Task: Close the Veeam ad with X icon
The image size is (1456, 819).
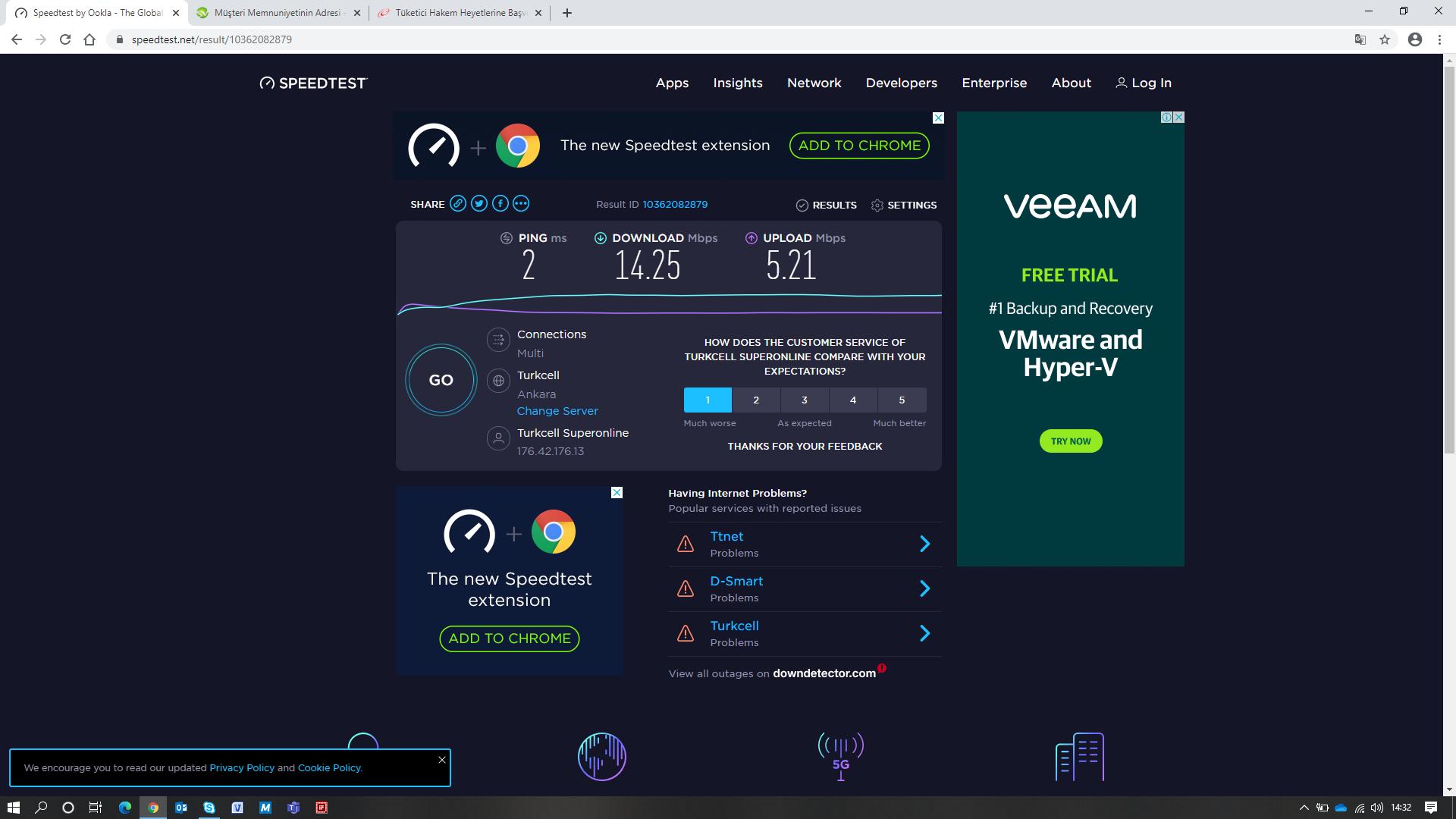Action: pos(1178,118)
